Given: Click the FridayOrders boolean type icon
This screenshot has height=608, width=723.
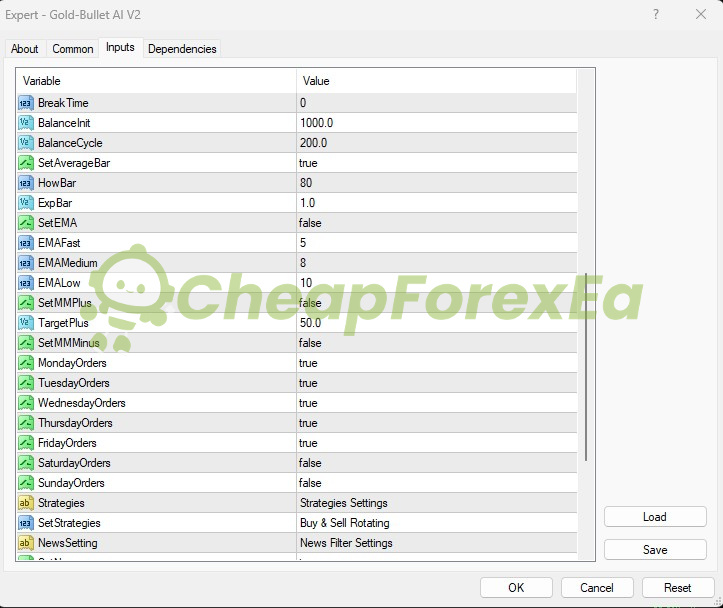Looking at the screenshot, I should pyautogui.click(x=26, y=443).
